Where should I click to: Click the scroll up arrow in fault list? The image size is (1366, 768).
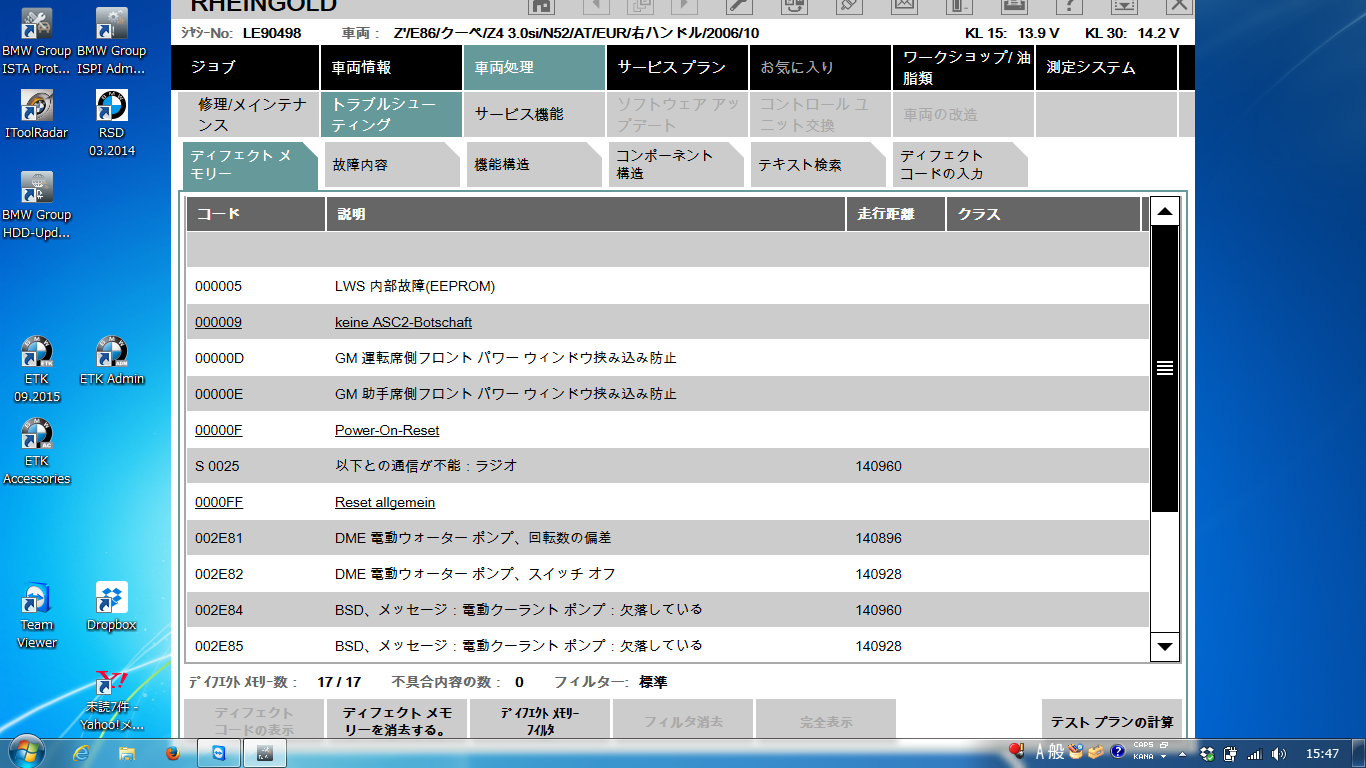pos(1164,212)
